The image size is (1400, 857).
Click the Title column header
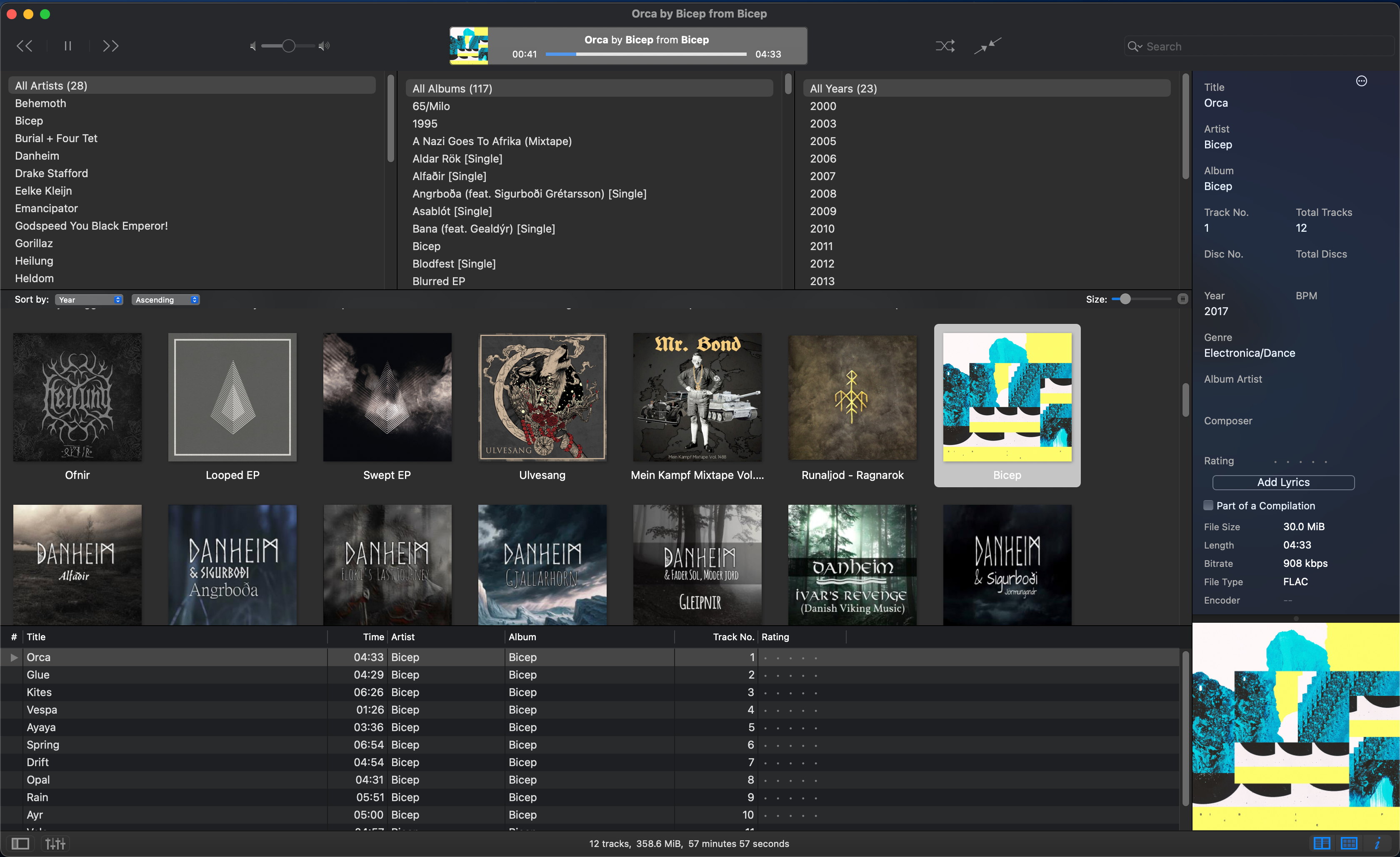(36, 637)
